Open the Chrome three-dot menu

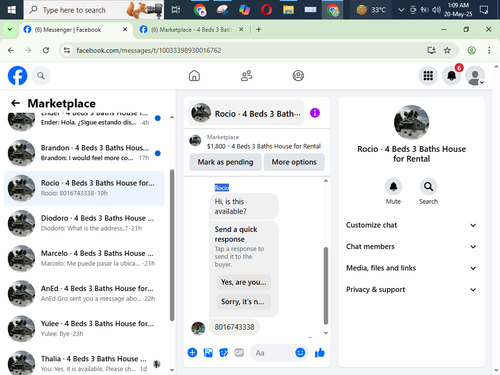[x=489, y=50]
